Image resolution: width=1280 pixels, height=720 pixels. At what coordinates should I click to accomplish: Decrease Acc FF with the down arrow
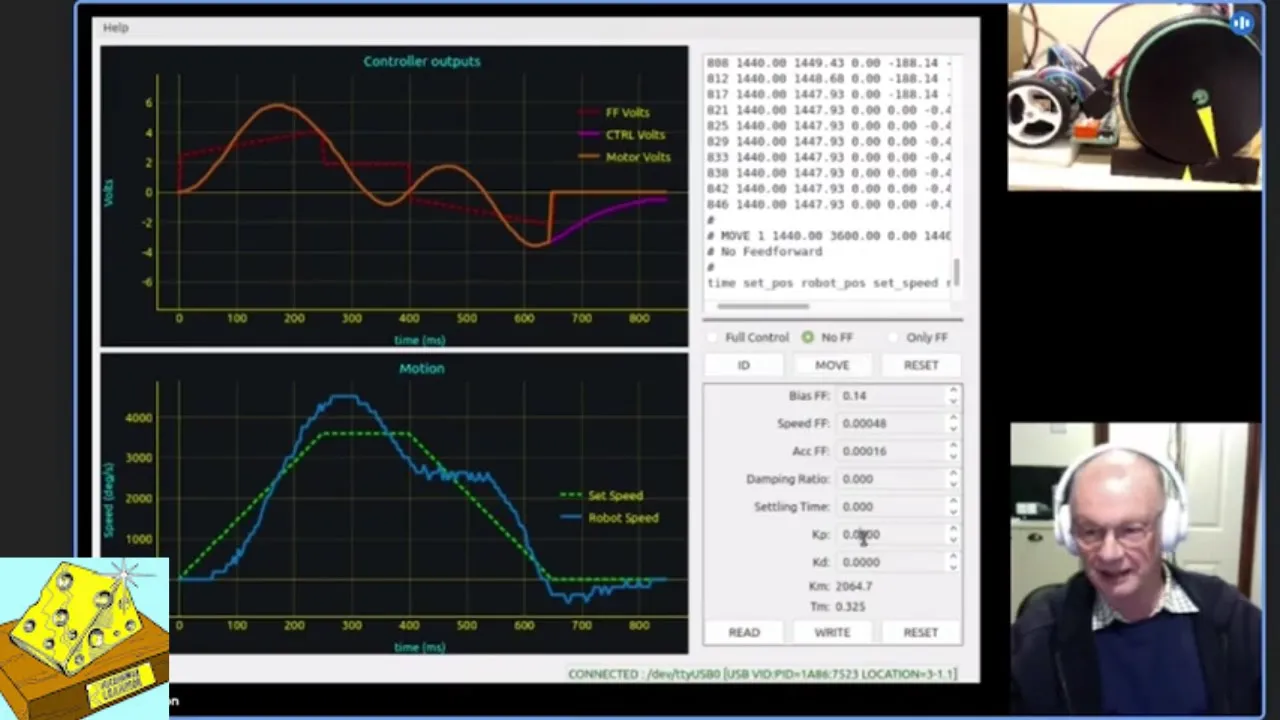[x=953, y=456]
